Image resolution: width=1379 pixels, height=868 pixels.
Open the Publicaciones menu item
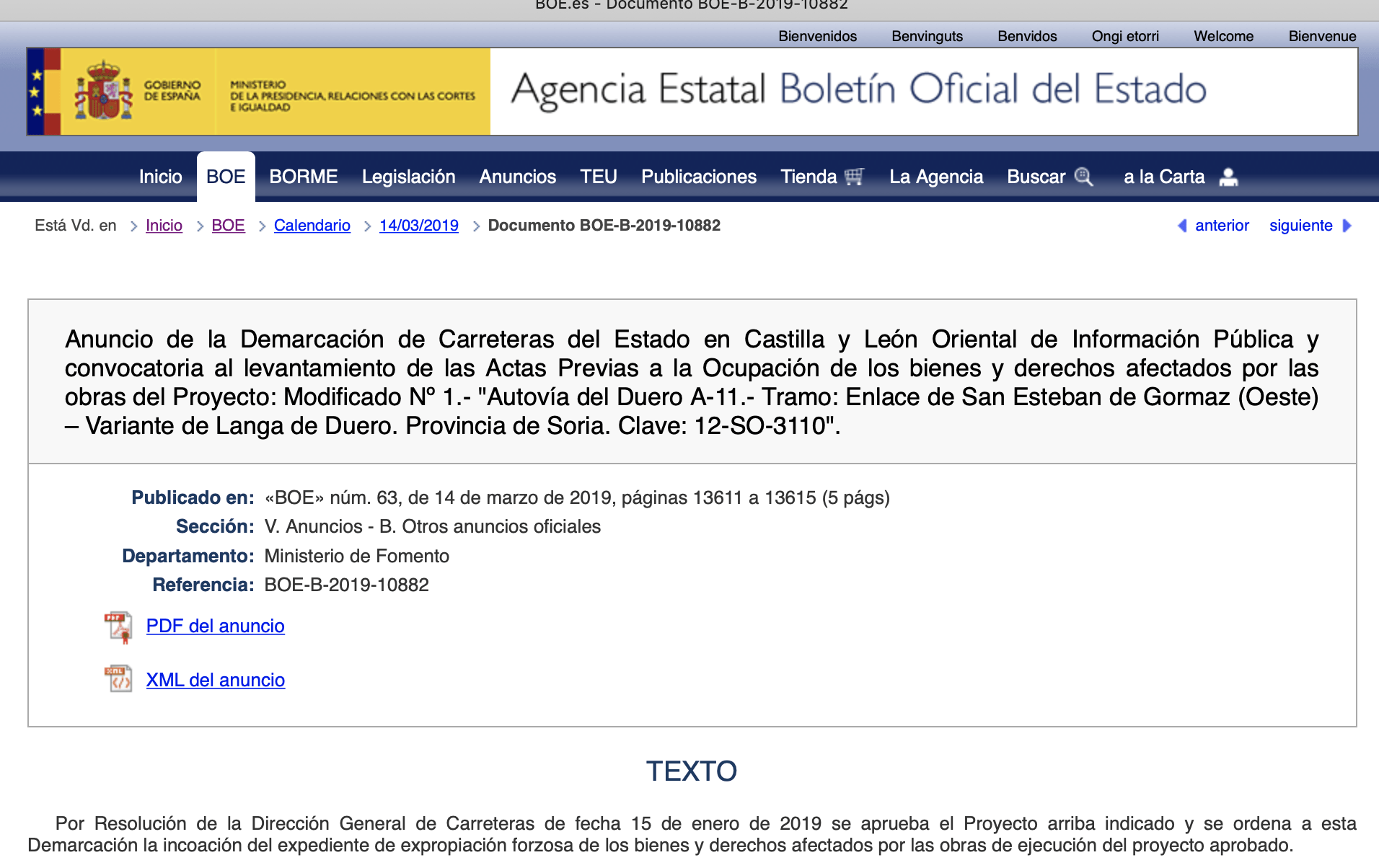[x=699, y=177]
